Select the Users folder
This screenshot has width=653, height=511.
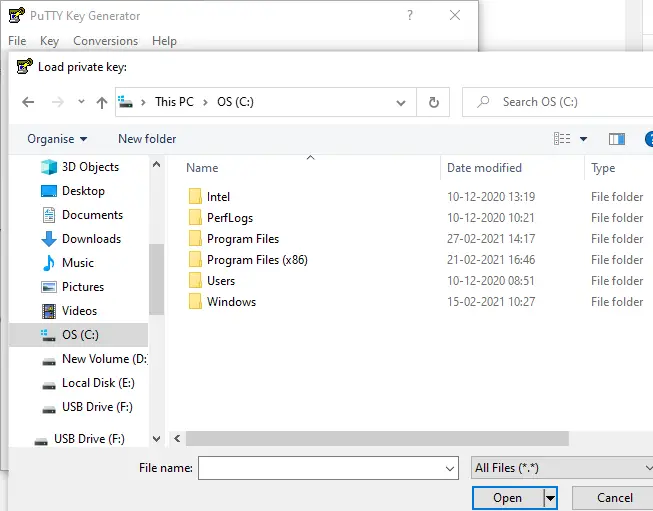point(221,281)
